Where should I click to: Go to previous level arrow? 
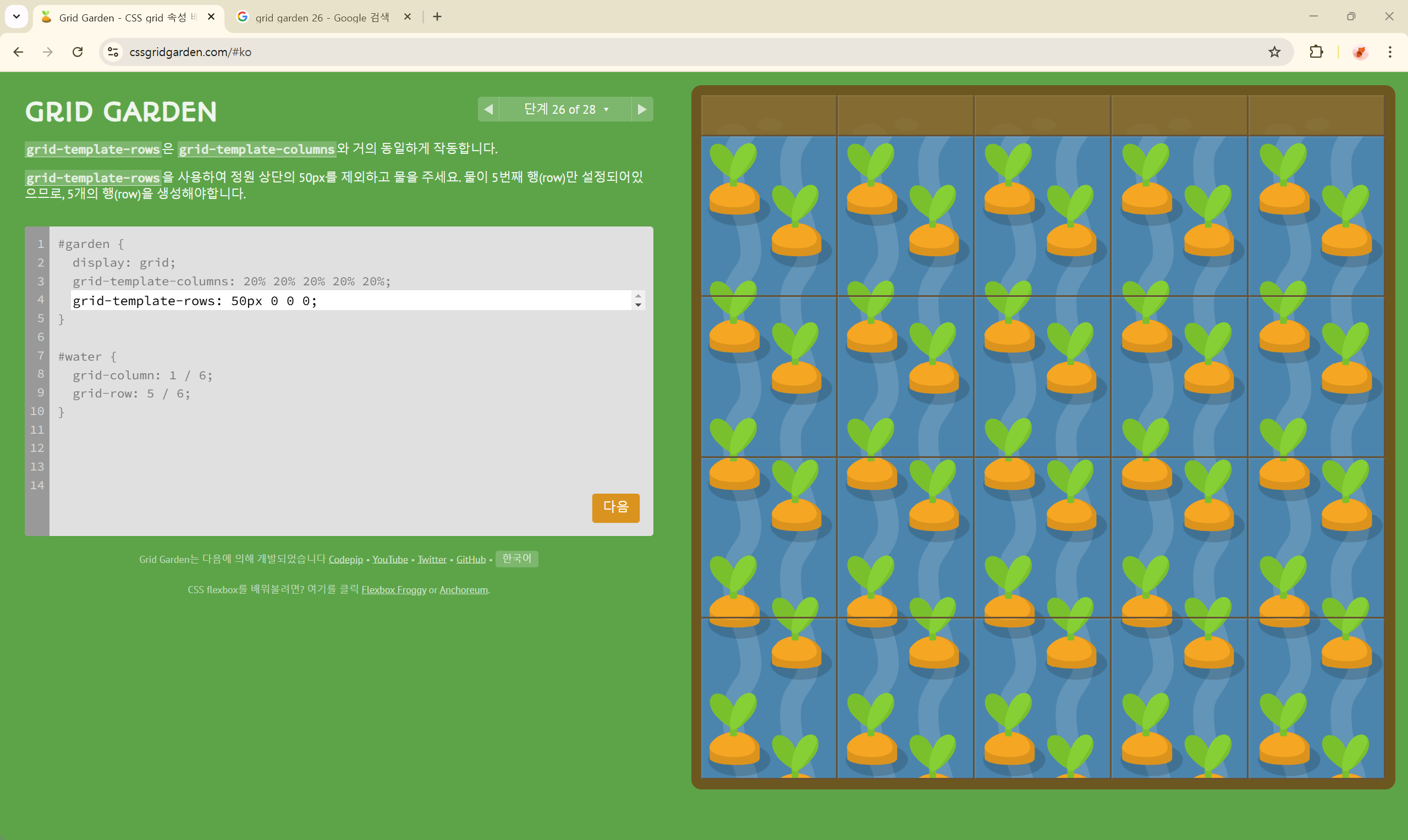pos(488,109)
